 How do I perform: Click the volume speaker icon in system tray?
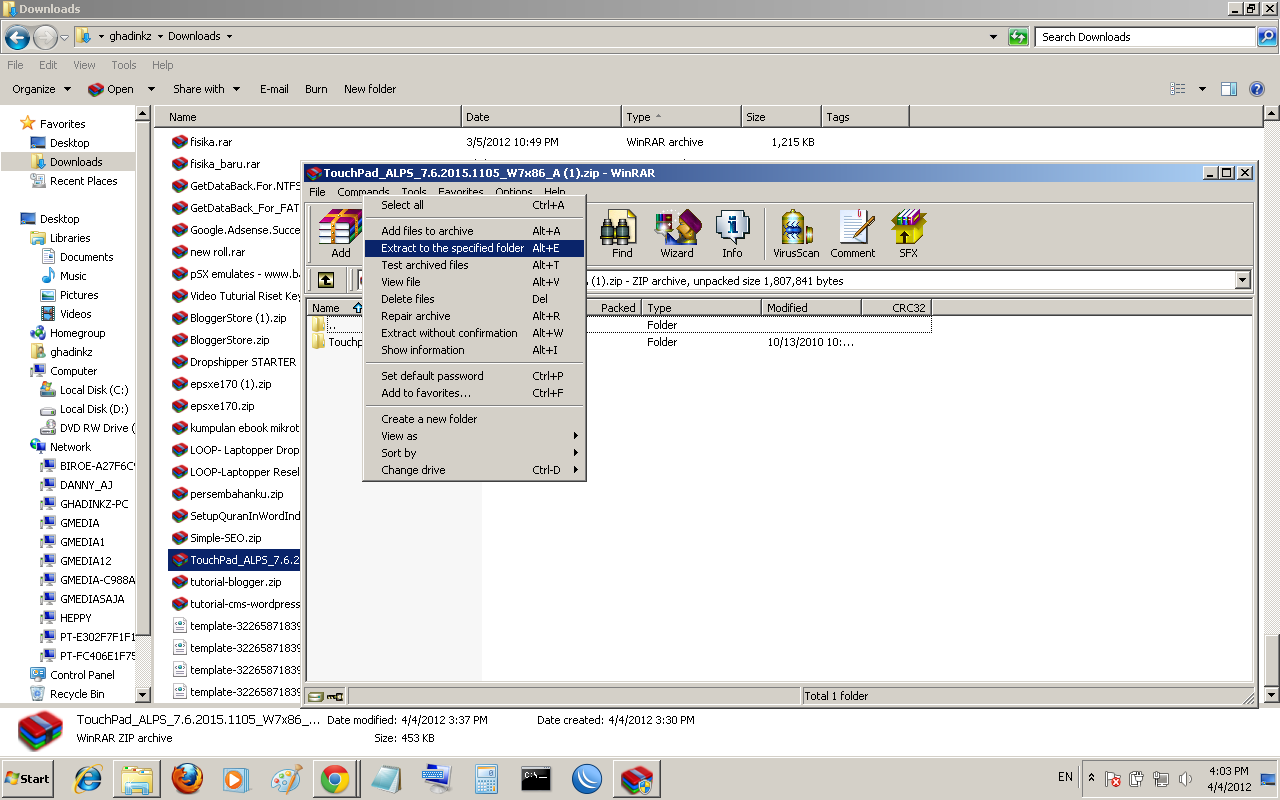pos(1185,779)
